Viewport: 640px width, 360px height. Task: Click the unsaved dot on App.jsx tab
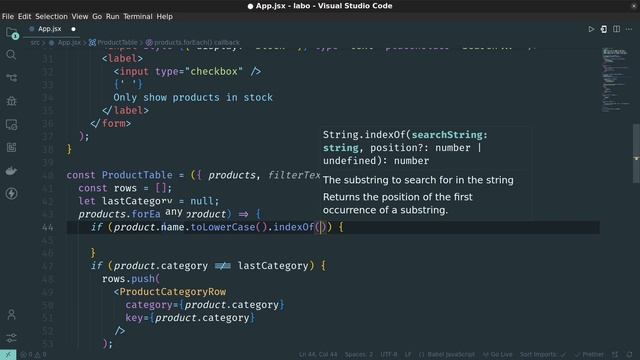pos(73,29)
